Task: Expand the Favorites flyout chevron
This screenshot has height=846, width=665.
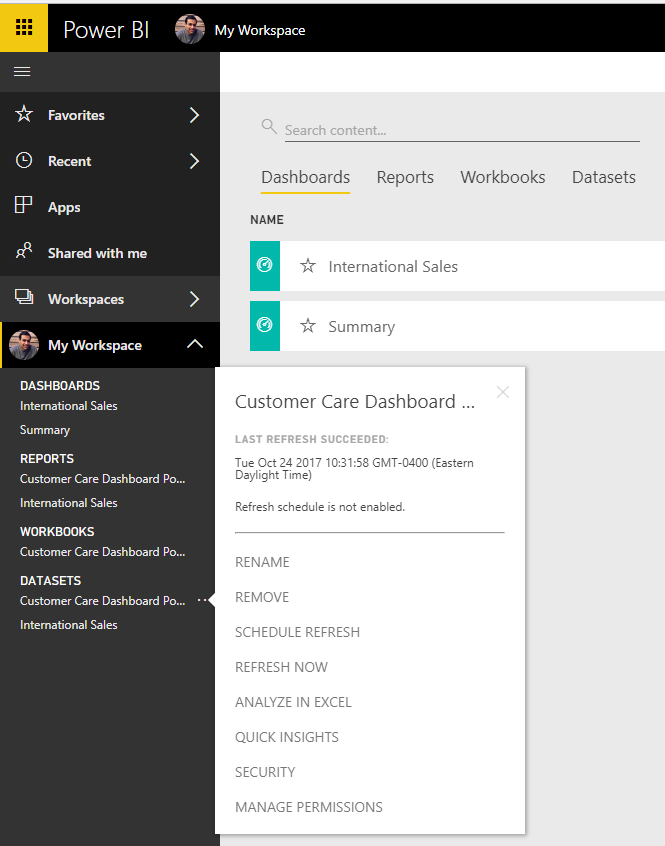Action: click(195, 115)
